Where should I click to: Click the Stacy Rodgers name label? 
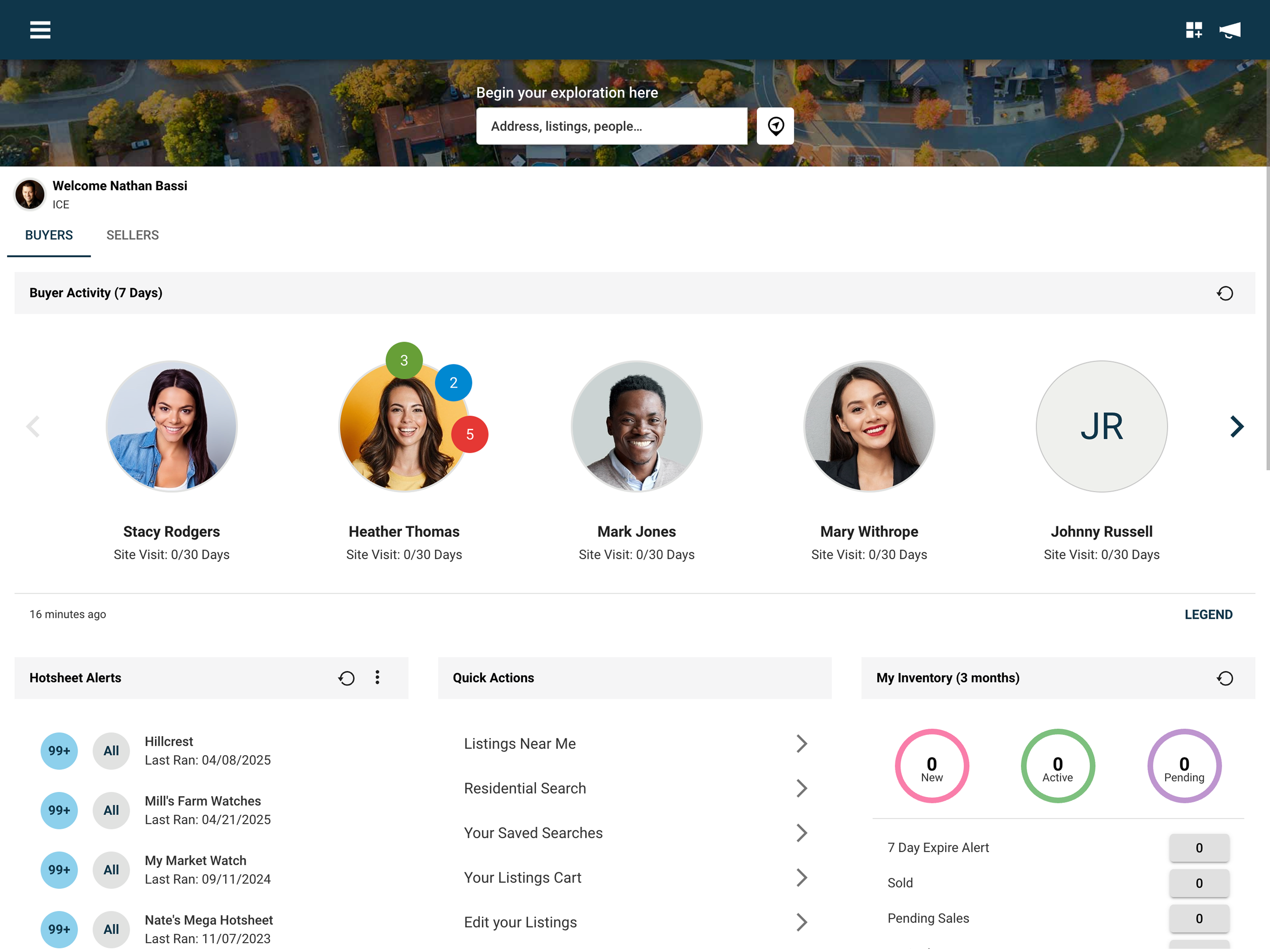point(172,532)
